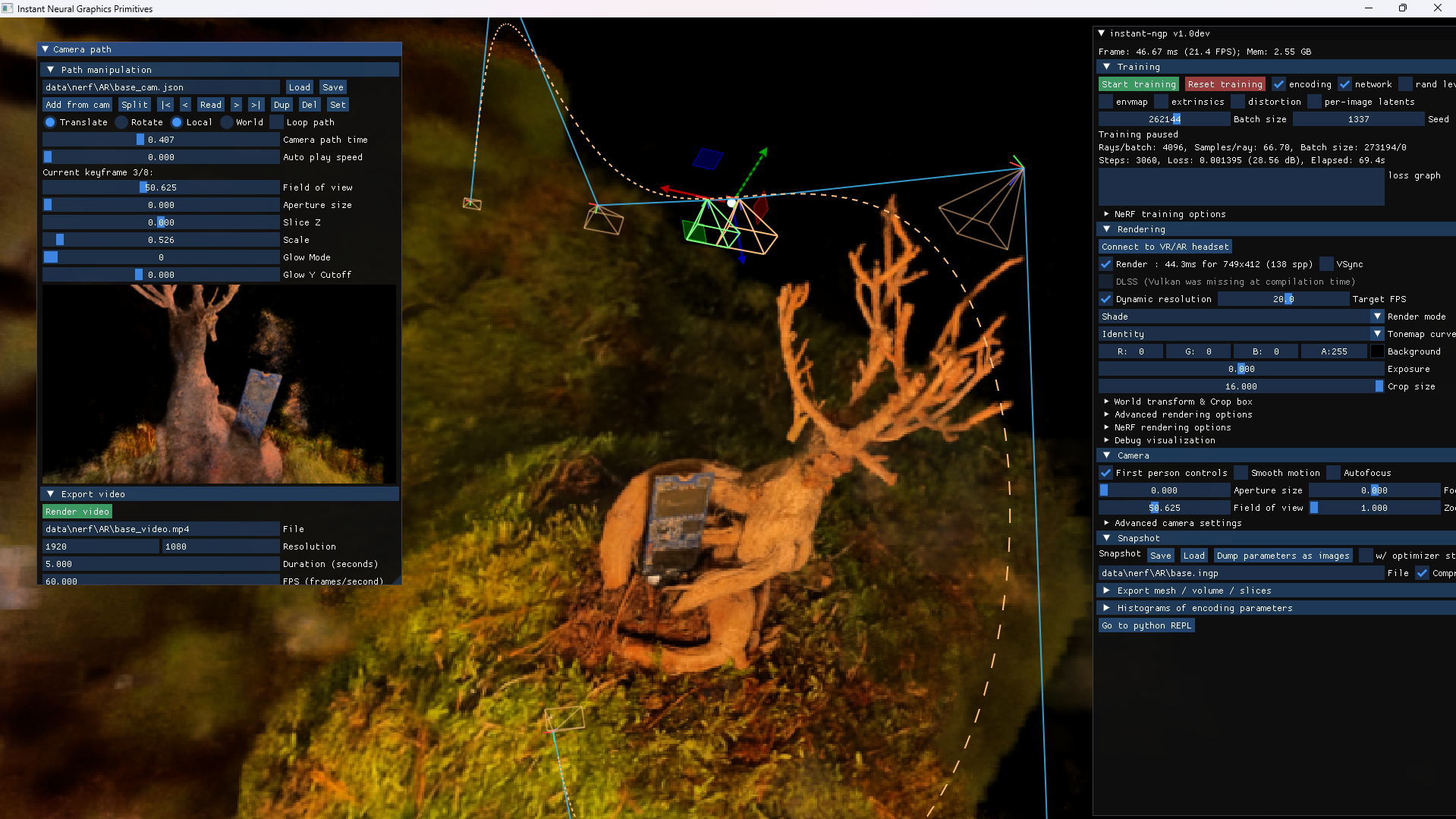This screenshot has width=1456, height=819.
Task: Toggle First person controls checkbox
Action: pyautogui.click(x=1106, y=473)
